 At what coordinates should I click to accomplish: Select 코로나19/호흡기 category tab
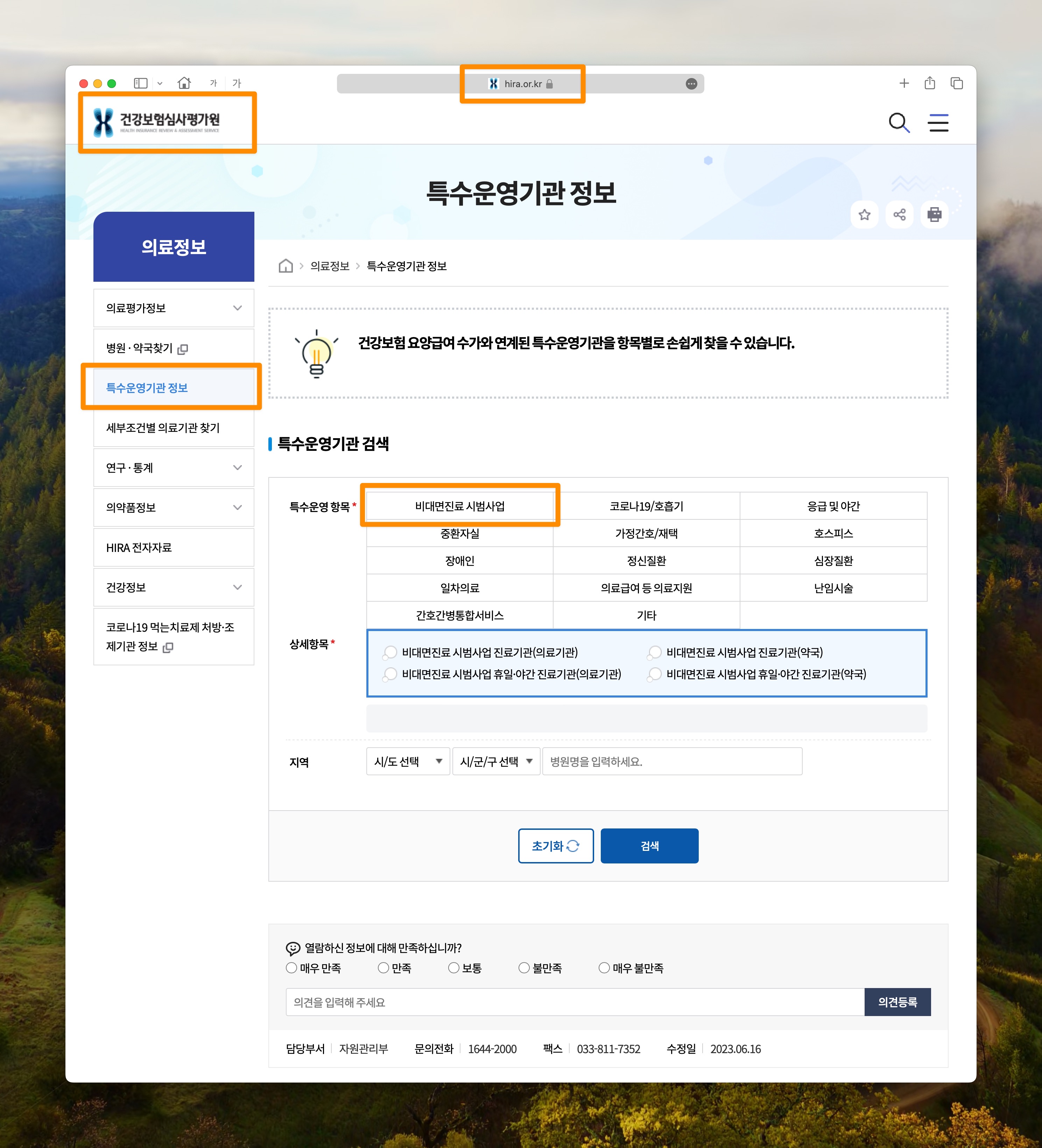click(x=646, y=506)
